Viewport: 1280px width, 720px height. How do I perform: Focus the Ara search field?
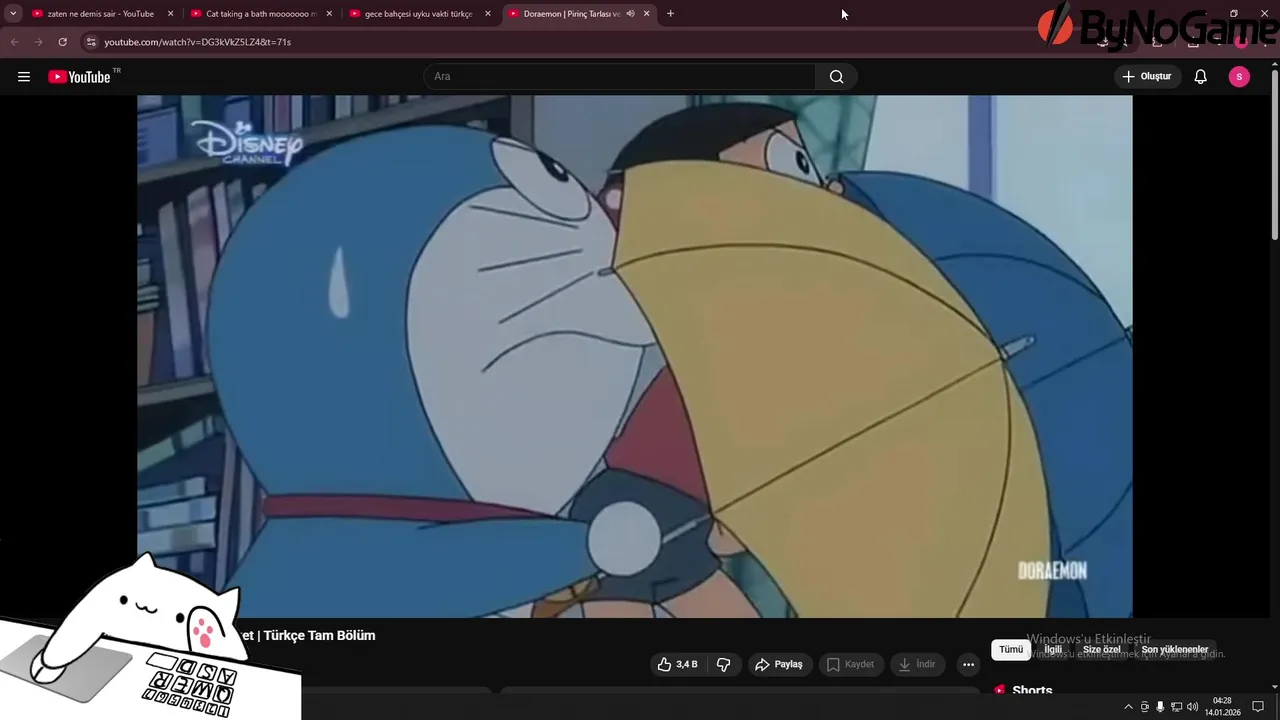click(620, 77)
